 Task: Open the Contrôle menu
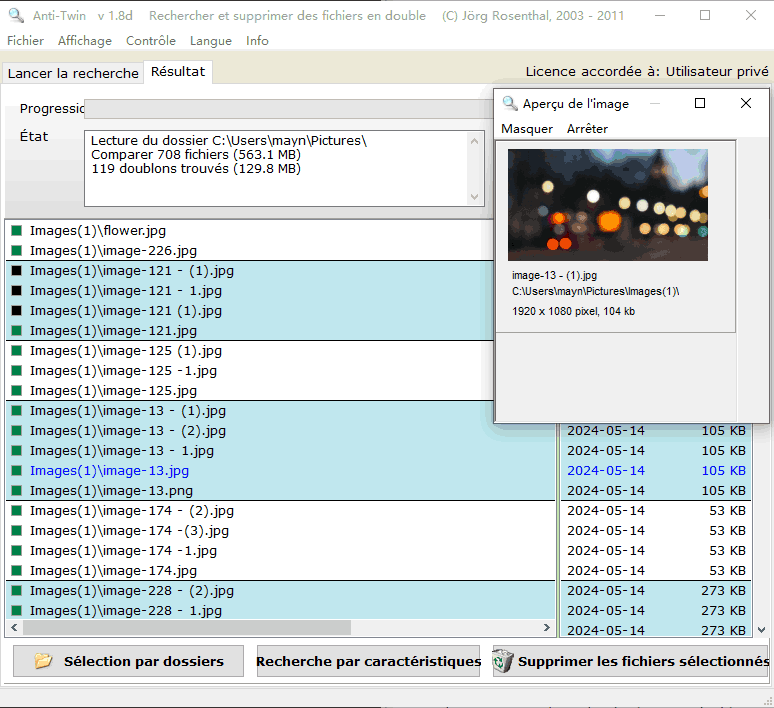151,41
